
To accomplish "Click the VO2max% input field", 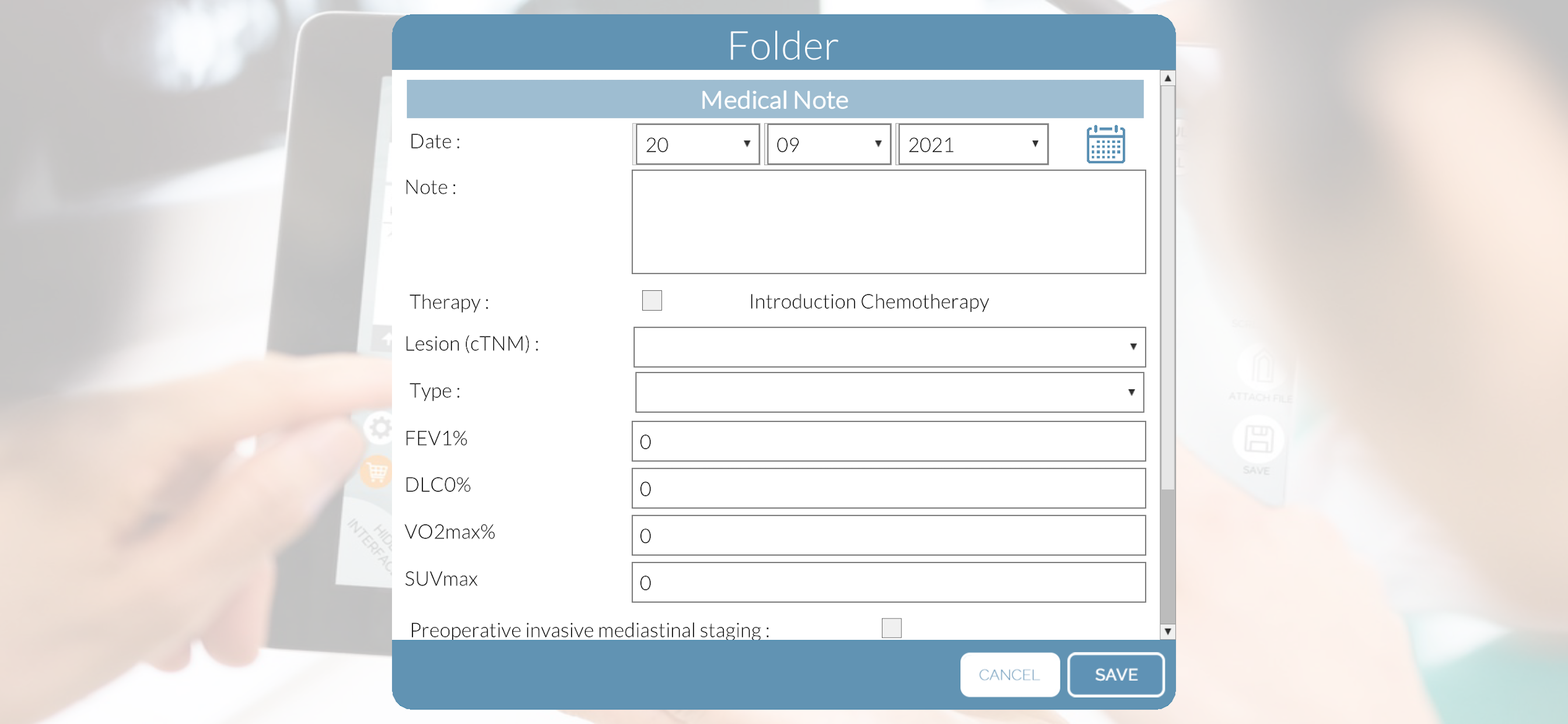I will click(x=888, y=535).
